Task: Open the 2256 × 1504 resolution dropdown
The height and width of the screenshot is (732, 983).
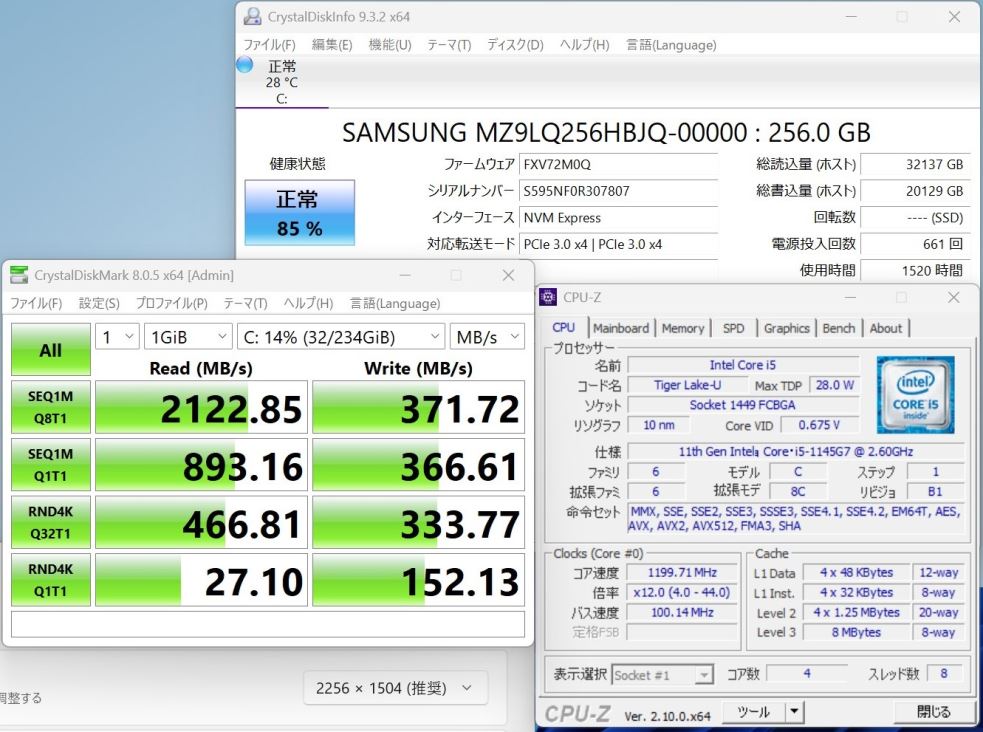Action: click(395, 688)
